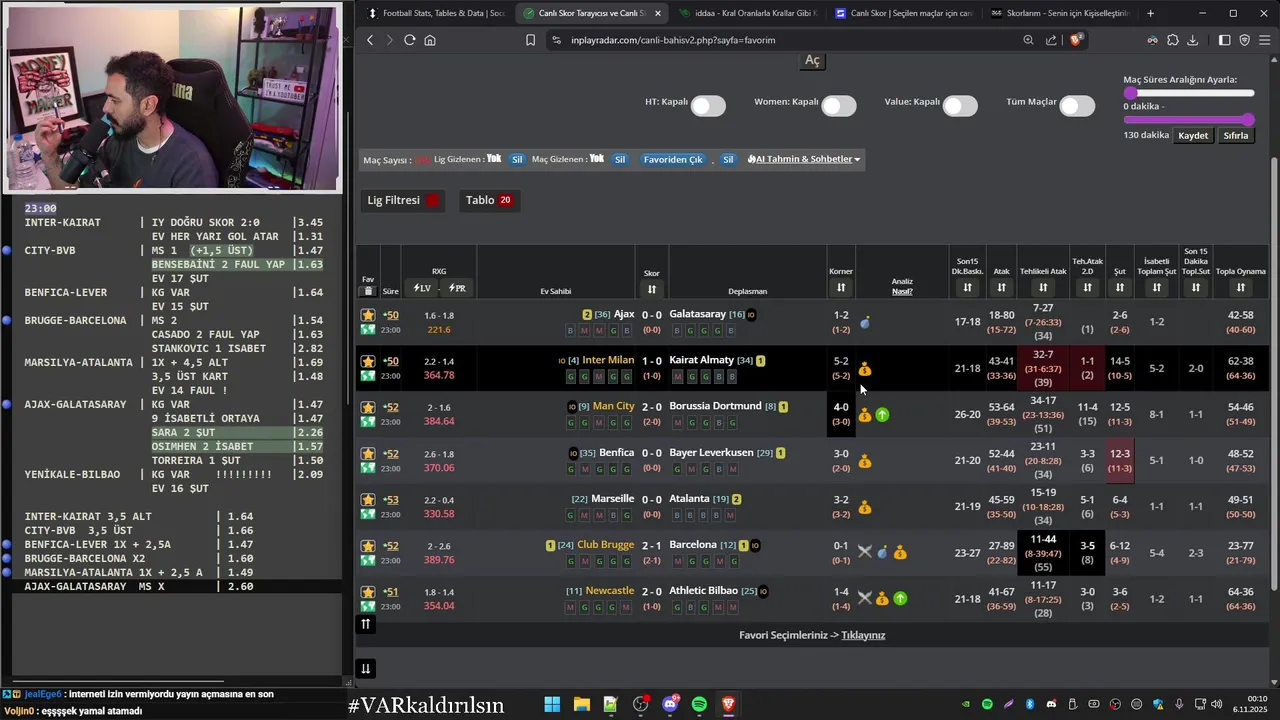Switch to Skorlarım browser tab
Viewport: 1280px width, 720px height.
tap(1058, 13)
